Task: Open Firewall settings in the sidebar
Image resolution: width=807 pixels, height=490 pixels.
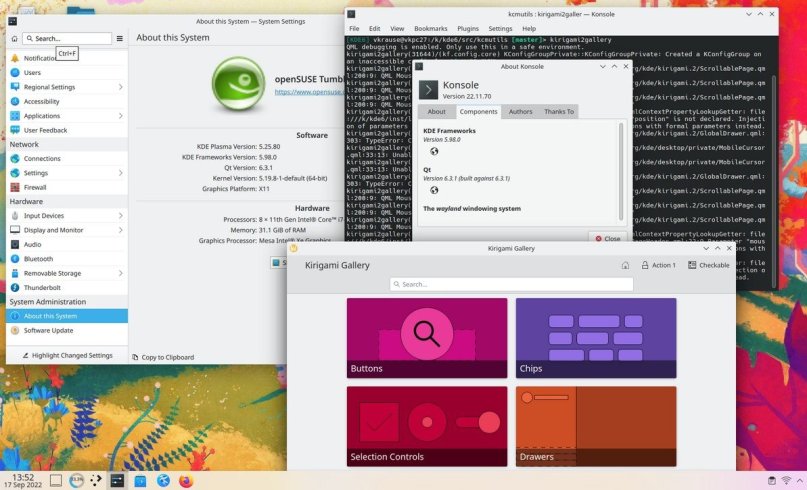Action: [35, 187]
